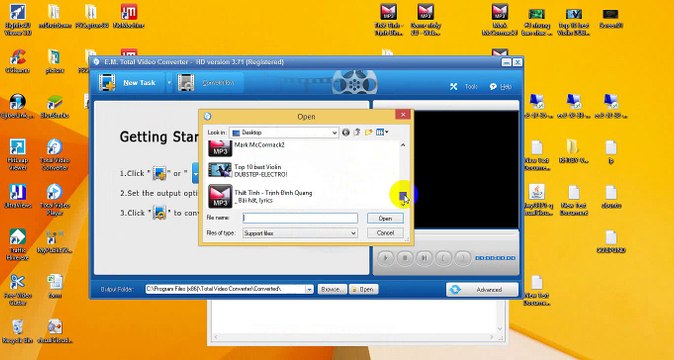The image size is (674, 360).
Task: Click the Play button in preview panel
Action: click(x=386, y=258)
